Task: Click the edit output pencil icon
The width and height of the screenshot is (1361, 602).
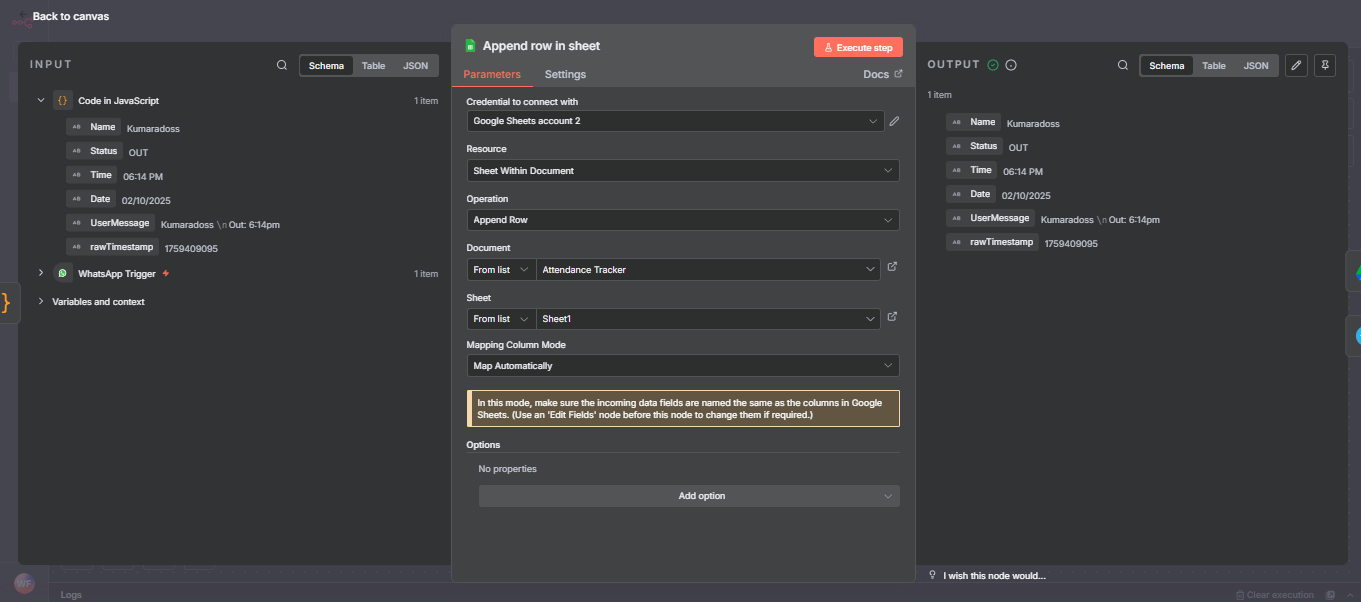Action: click(x=1296, y=64)
